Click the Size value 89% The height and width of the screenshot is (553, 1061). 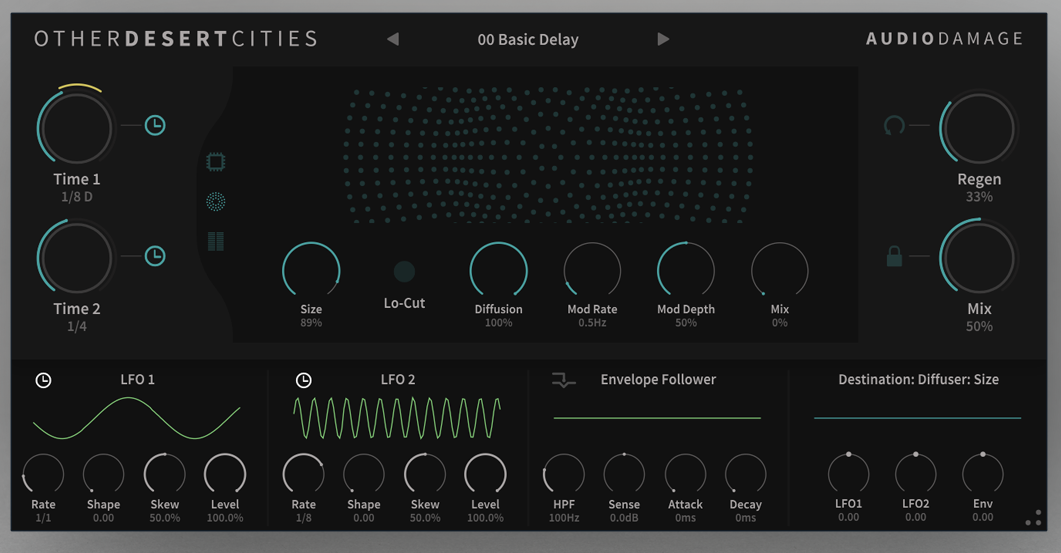[x=311, y=323]
